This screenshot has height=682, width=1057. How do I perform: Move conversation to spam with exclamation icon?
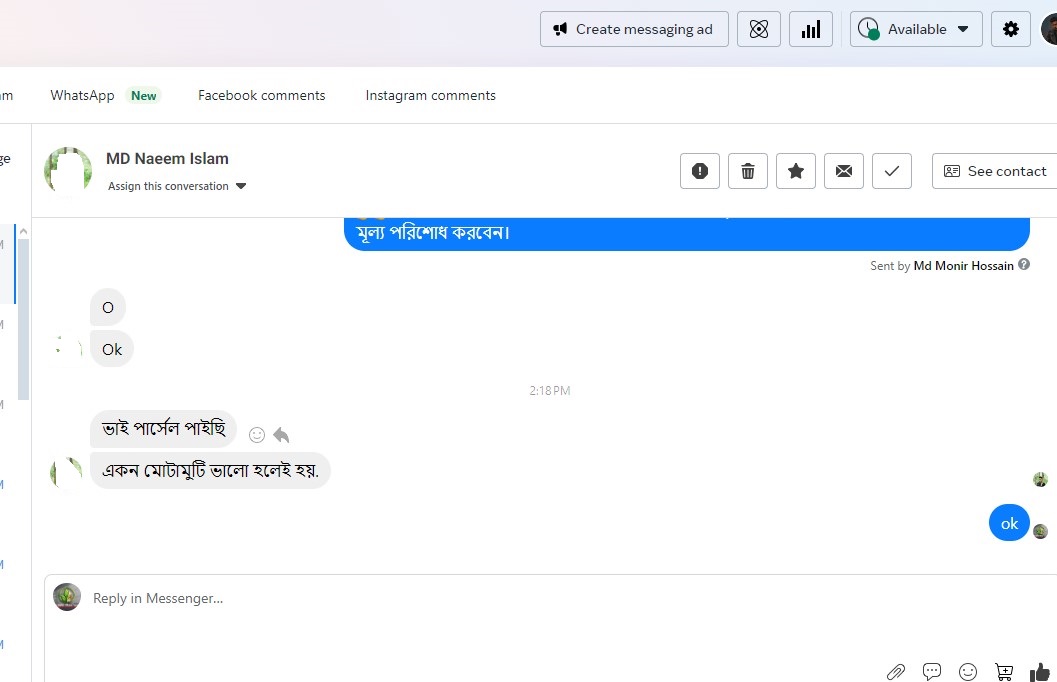[x=700, y=171]
